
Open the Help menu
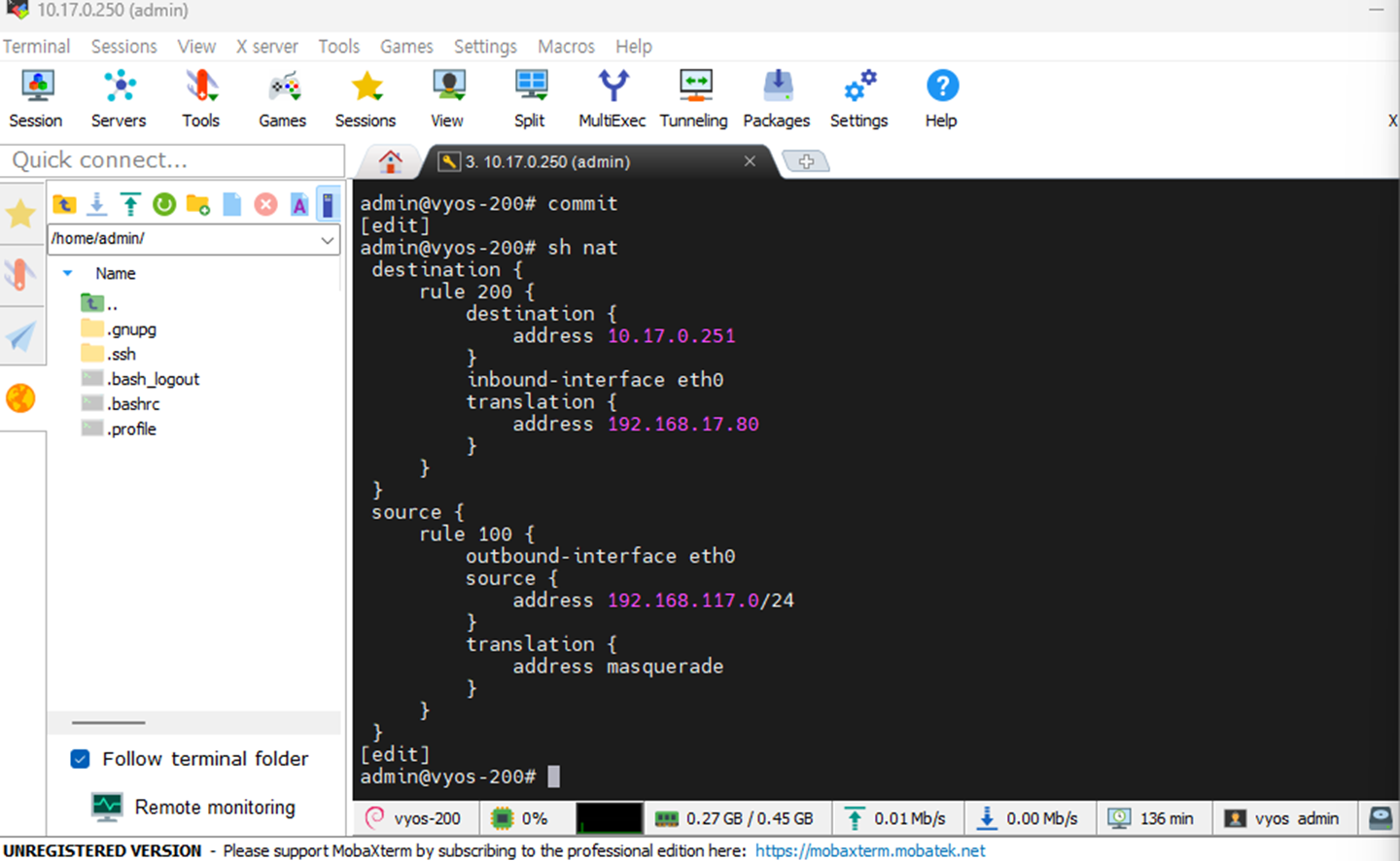click(x=634, y=47)
